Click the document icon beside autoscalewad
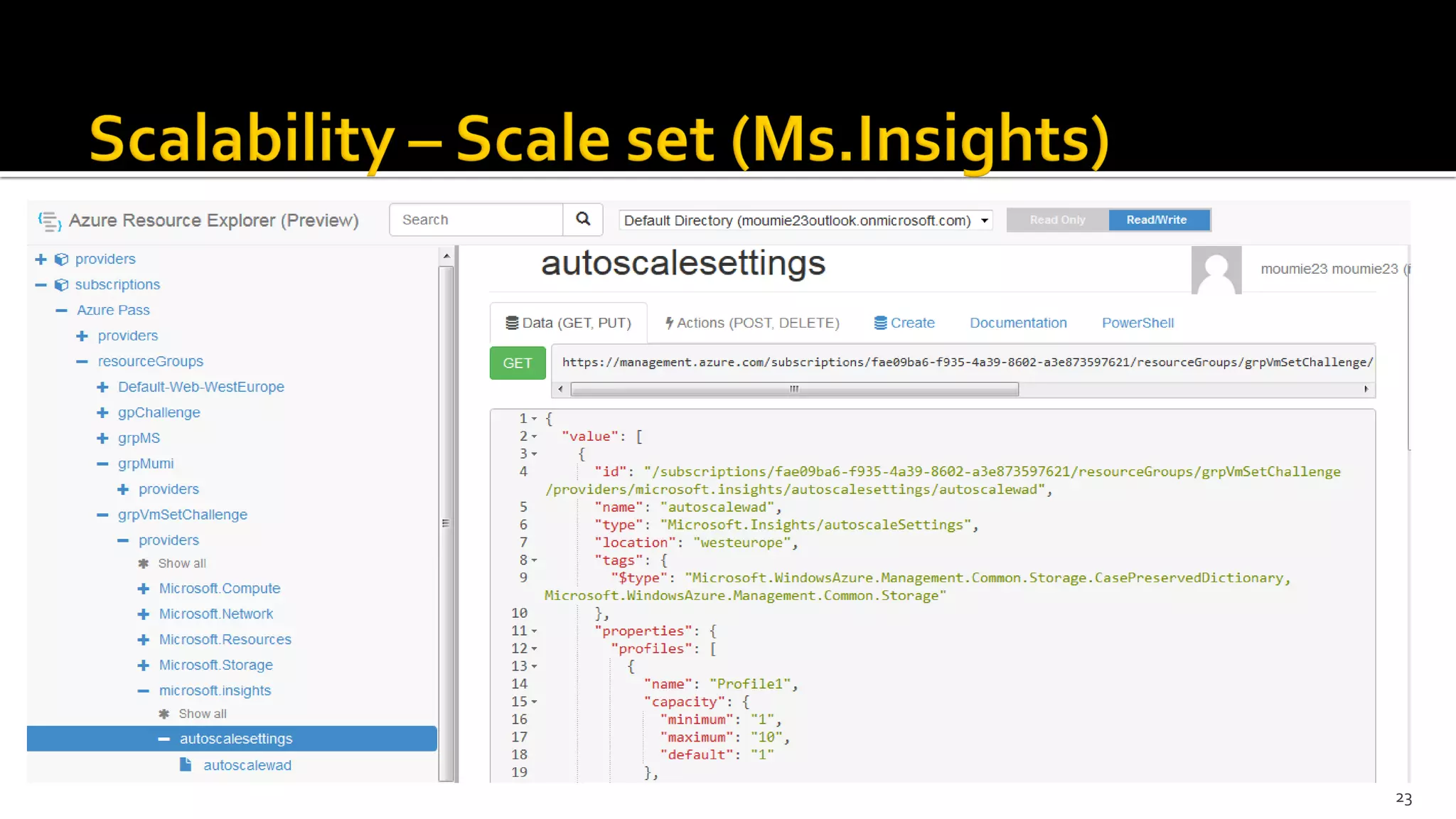 click(186, 765)
